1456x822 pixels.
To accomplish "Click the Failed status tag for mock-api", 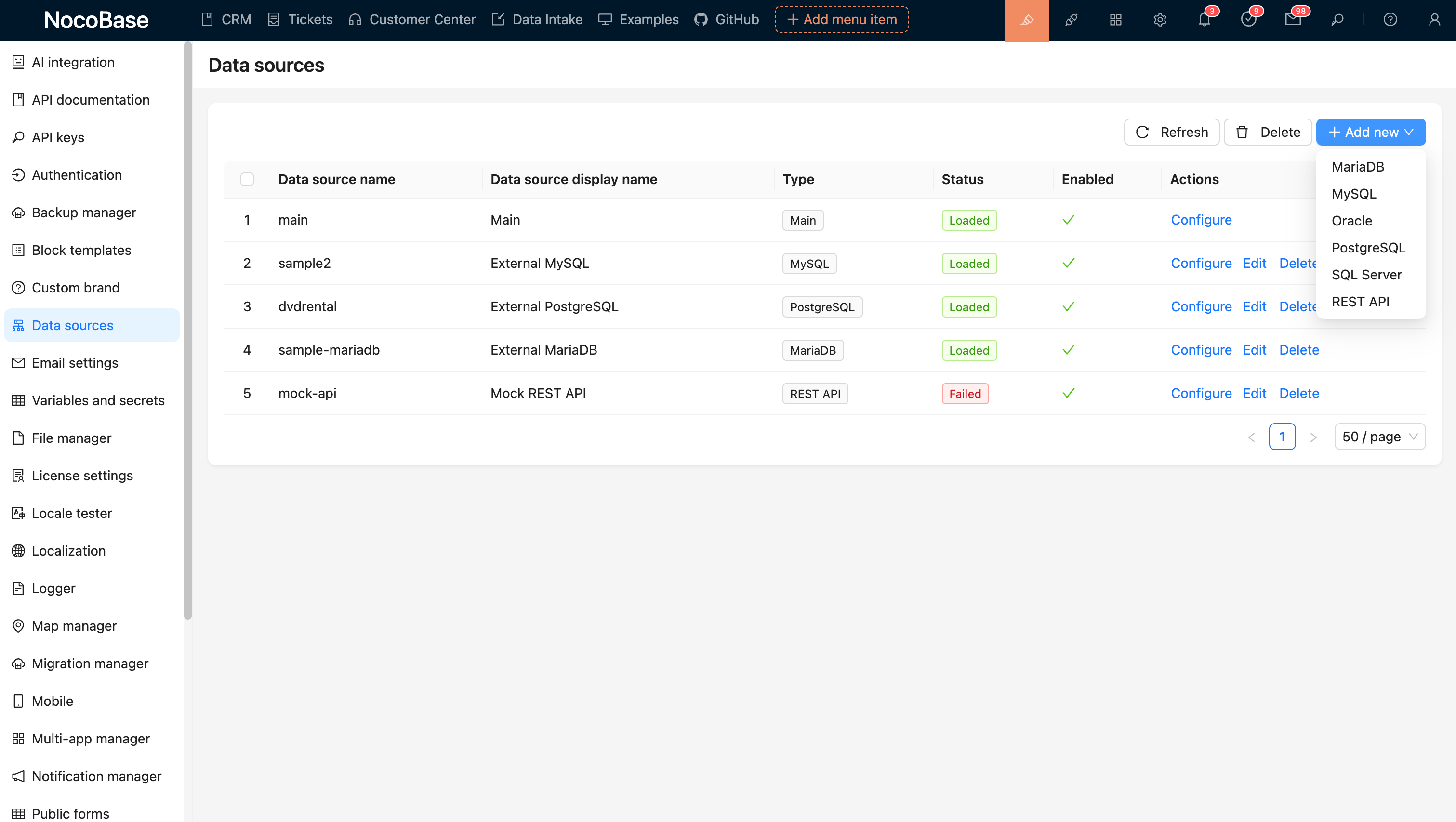I will click(965, 394).
